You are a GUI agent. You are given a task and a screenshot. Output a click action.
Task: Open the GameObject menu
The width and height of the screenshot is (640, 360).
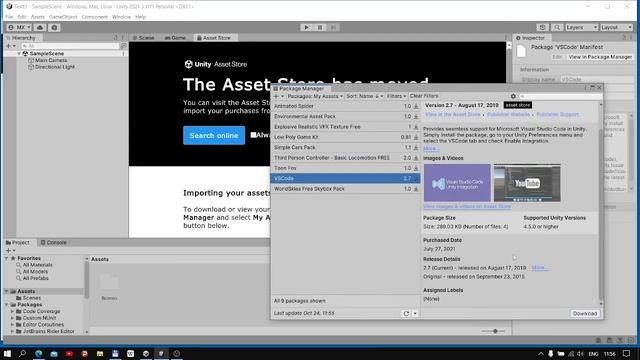click(x=63, y=17)
